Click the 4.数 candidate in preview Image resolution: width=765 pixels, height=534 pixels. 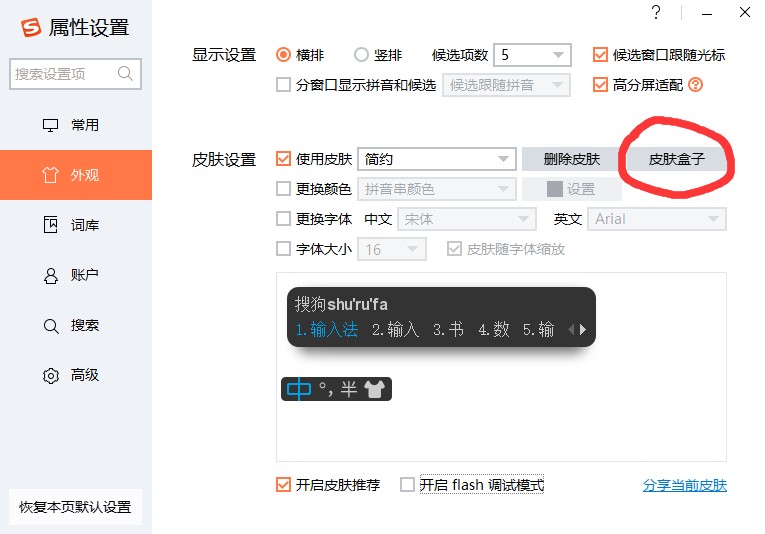pos(494,330)
